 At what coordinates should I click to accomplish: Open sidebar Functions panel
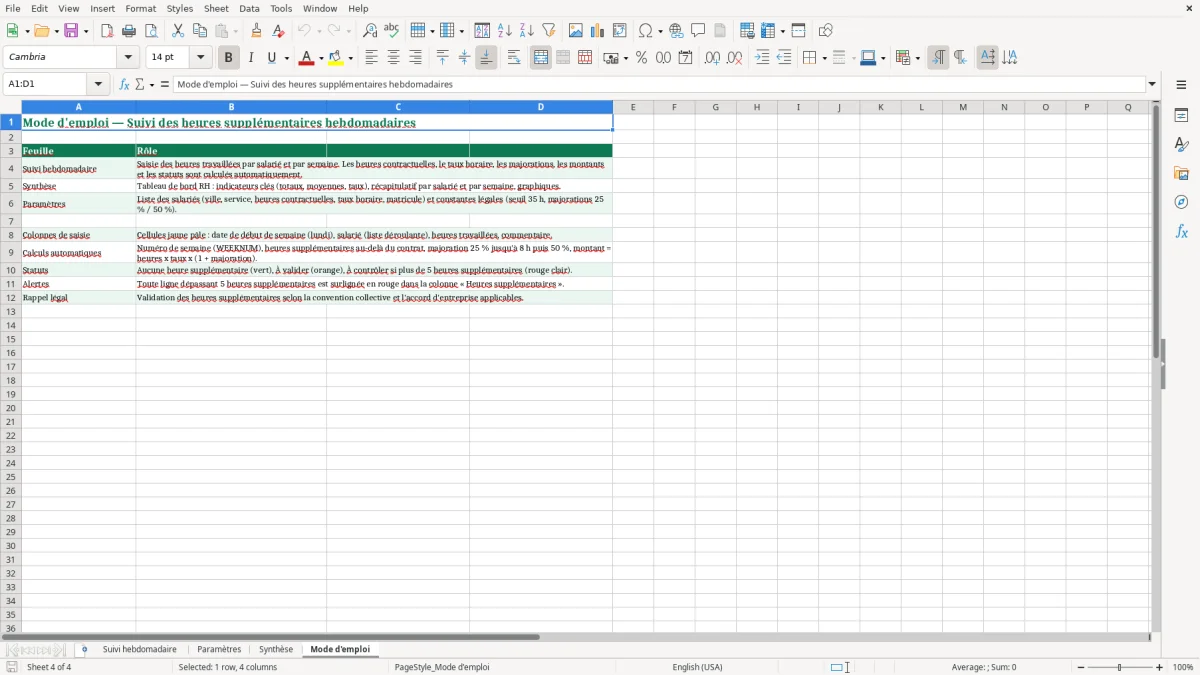pos(1181,232)
